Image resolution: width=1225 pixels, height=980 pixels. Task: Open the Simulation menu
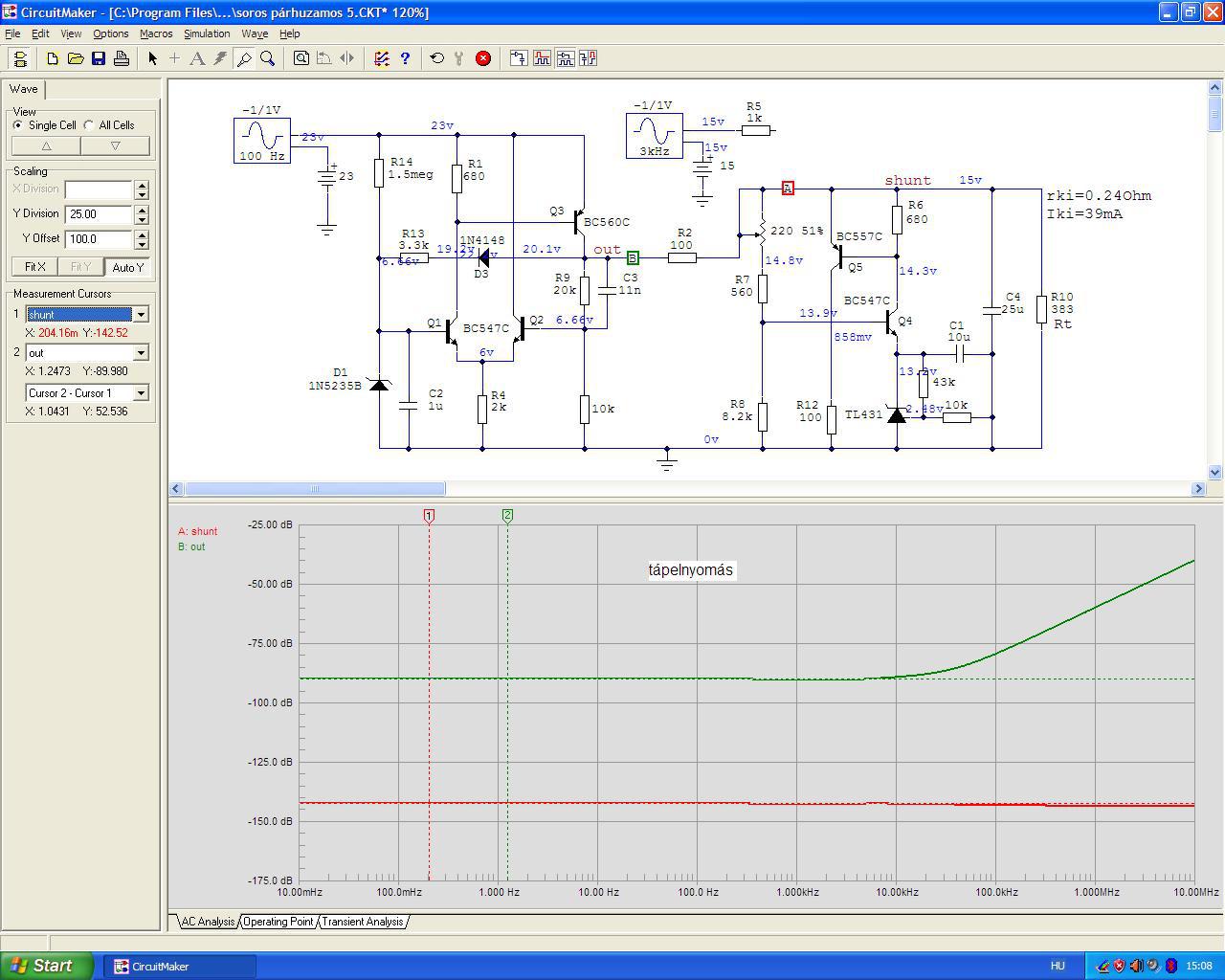tap(207, 33)
